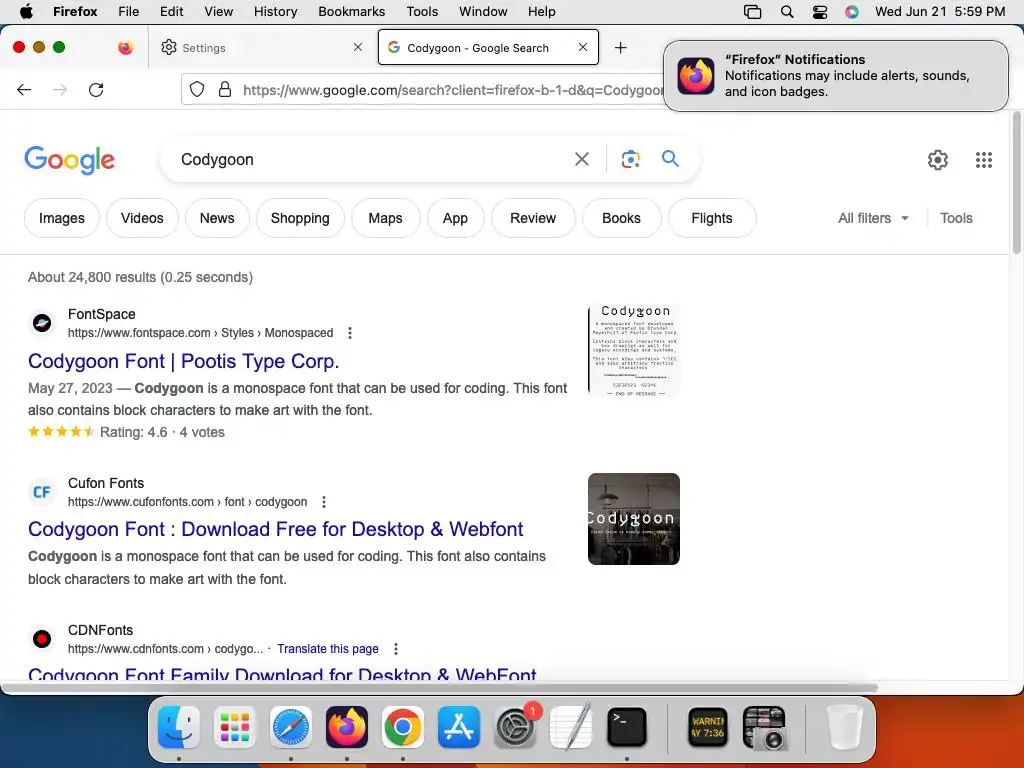
Task: Open more options for CDNFonts result
Action: point(396,648)
